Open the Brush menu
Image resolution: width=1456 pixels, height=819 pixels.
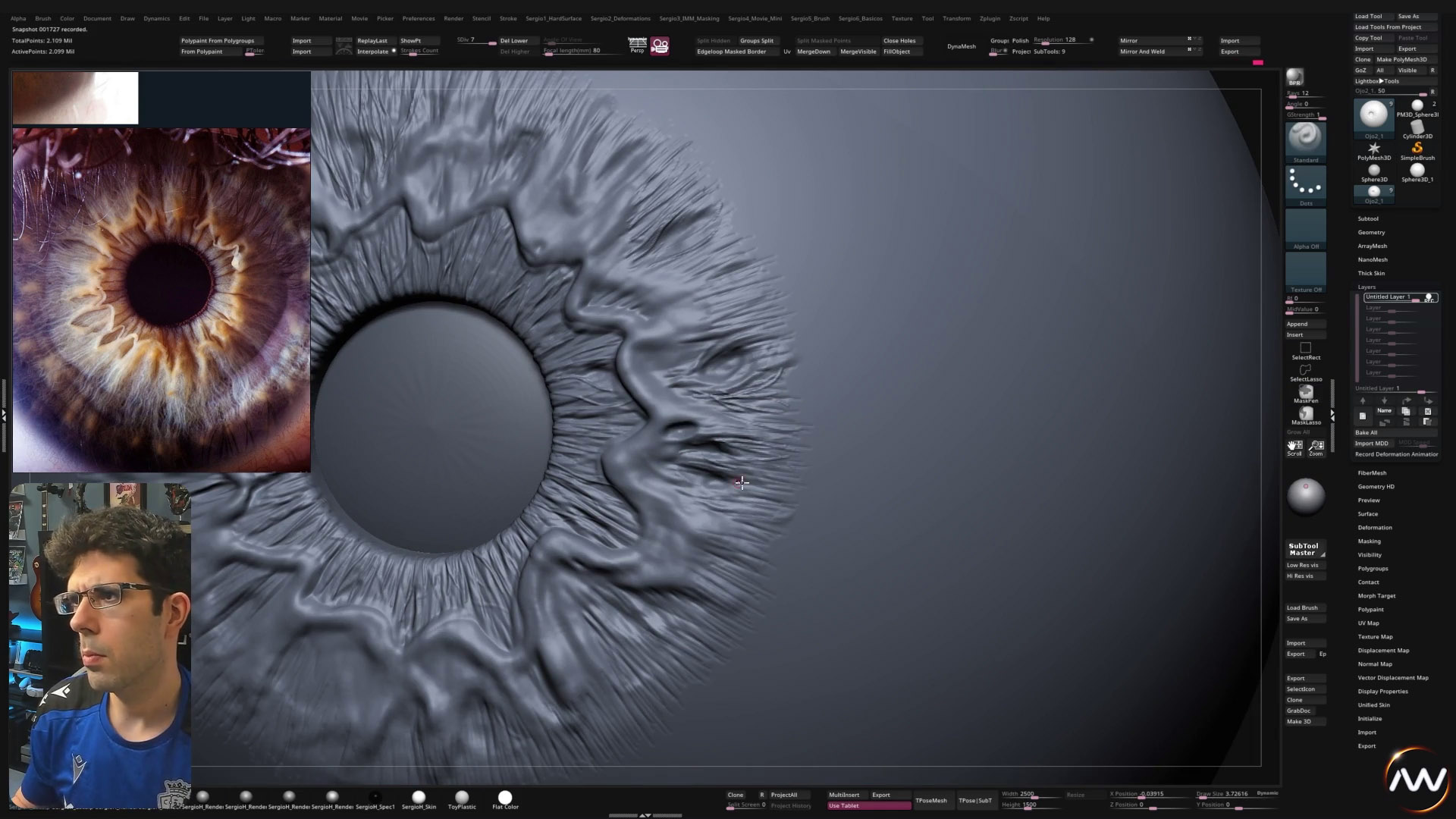(43, 18)
